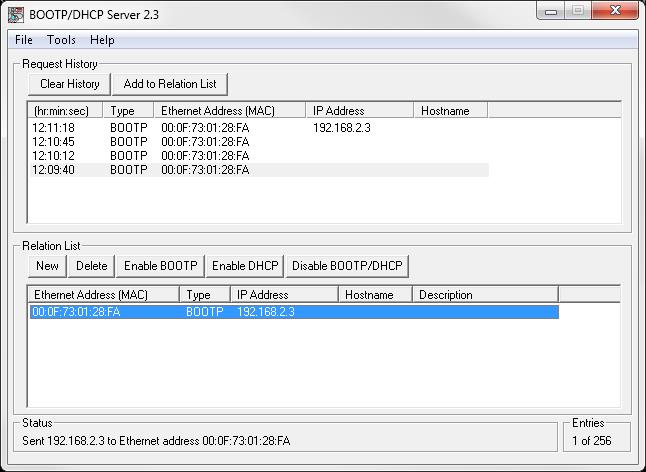This screenshot has width=646, height=472.
Task: Click the Description column header
Action: [x=485, y=295]
